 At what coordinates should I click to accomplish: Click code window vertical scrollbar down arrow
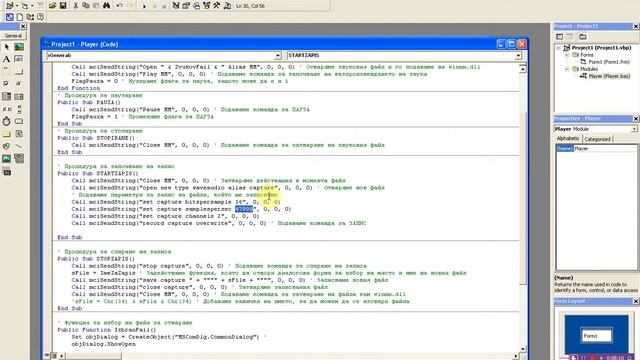pos(522,349)
